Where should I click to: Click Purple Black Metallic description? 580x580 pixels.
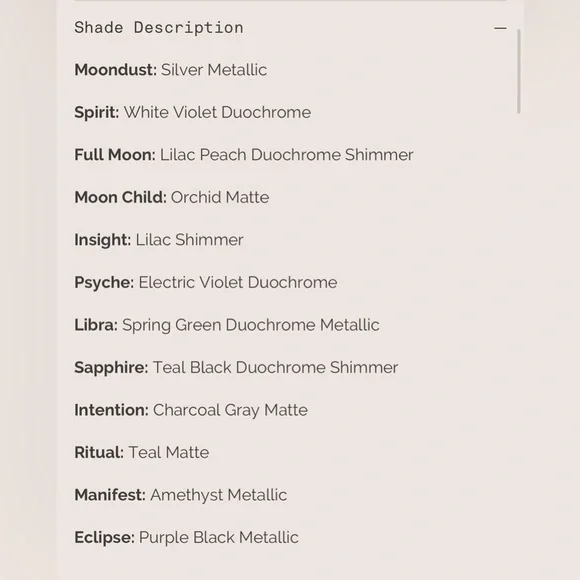(x=219, y=538)
